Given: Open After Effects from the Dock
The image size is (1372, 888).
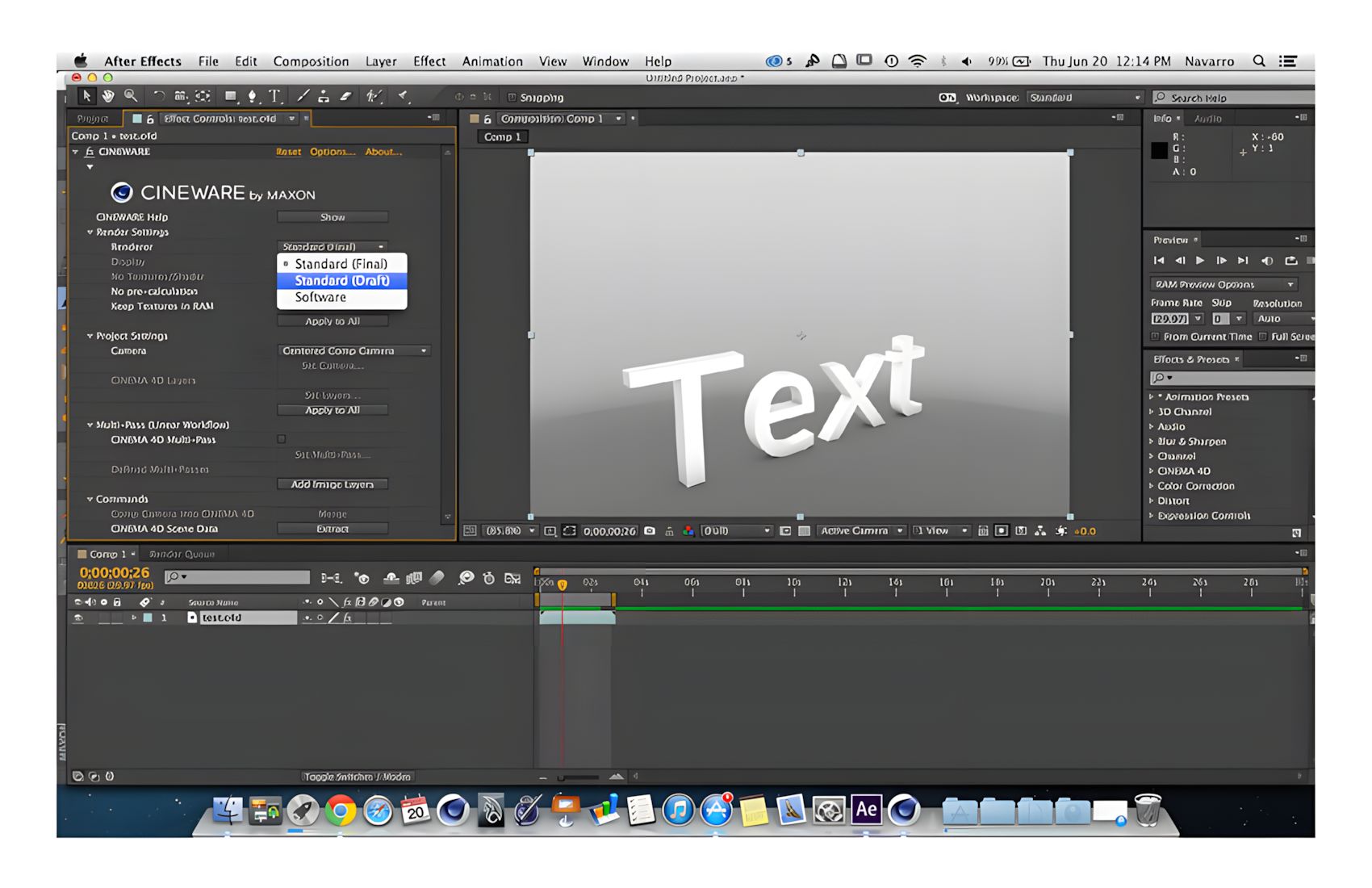Looking at the screenshot, I should (x=866, y=810).
